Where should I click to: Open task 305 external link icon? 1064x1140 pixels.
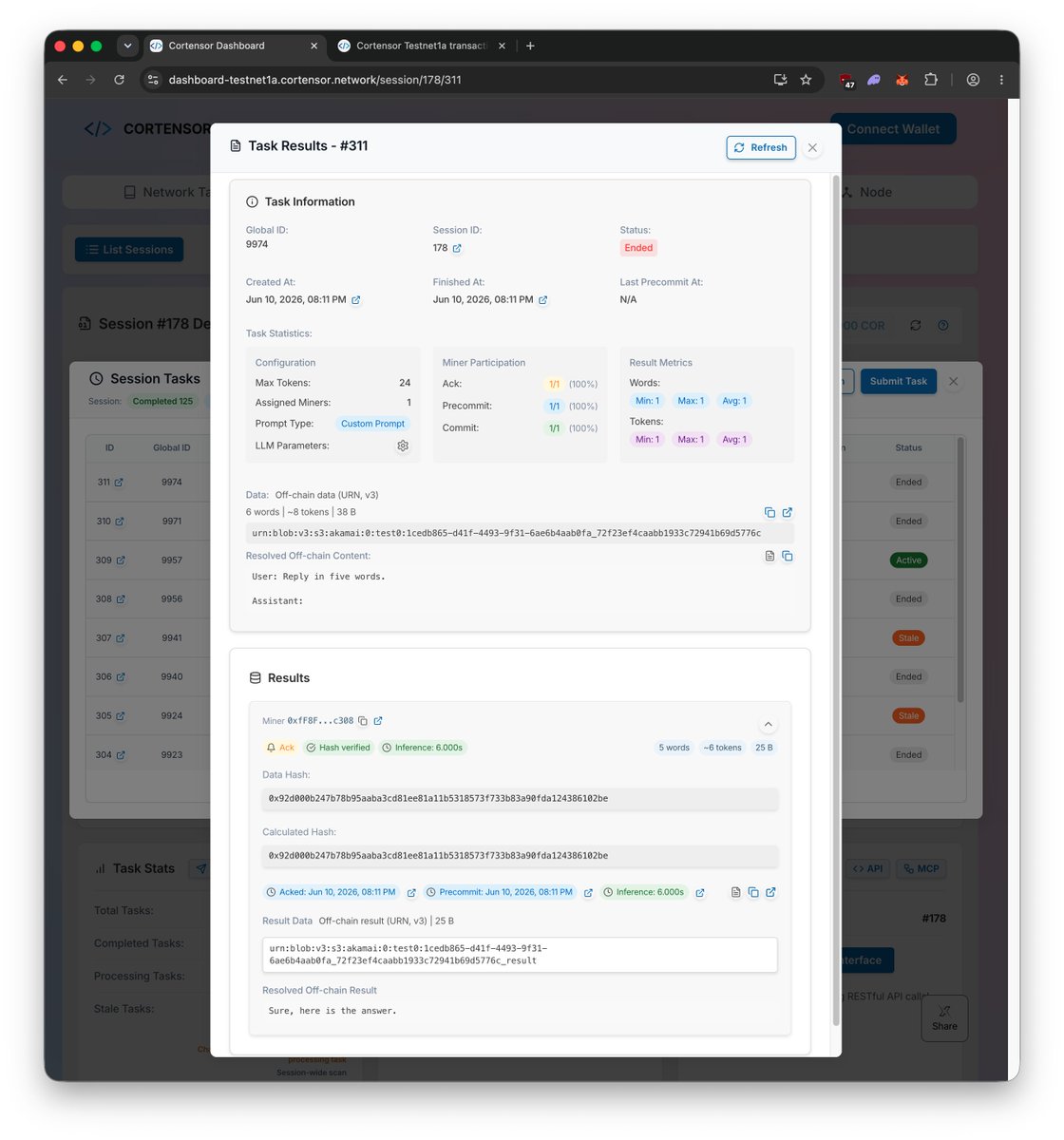[x=121, y=716]
